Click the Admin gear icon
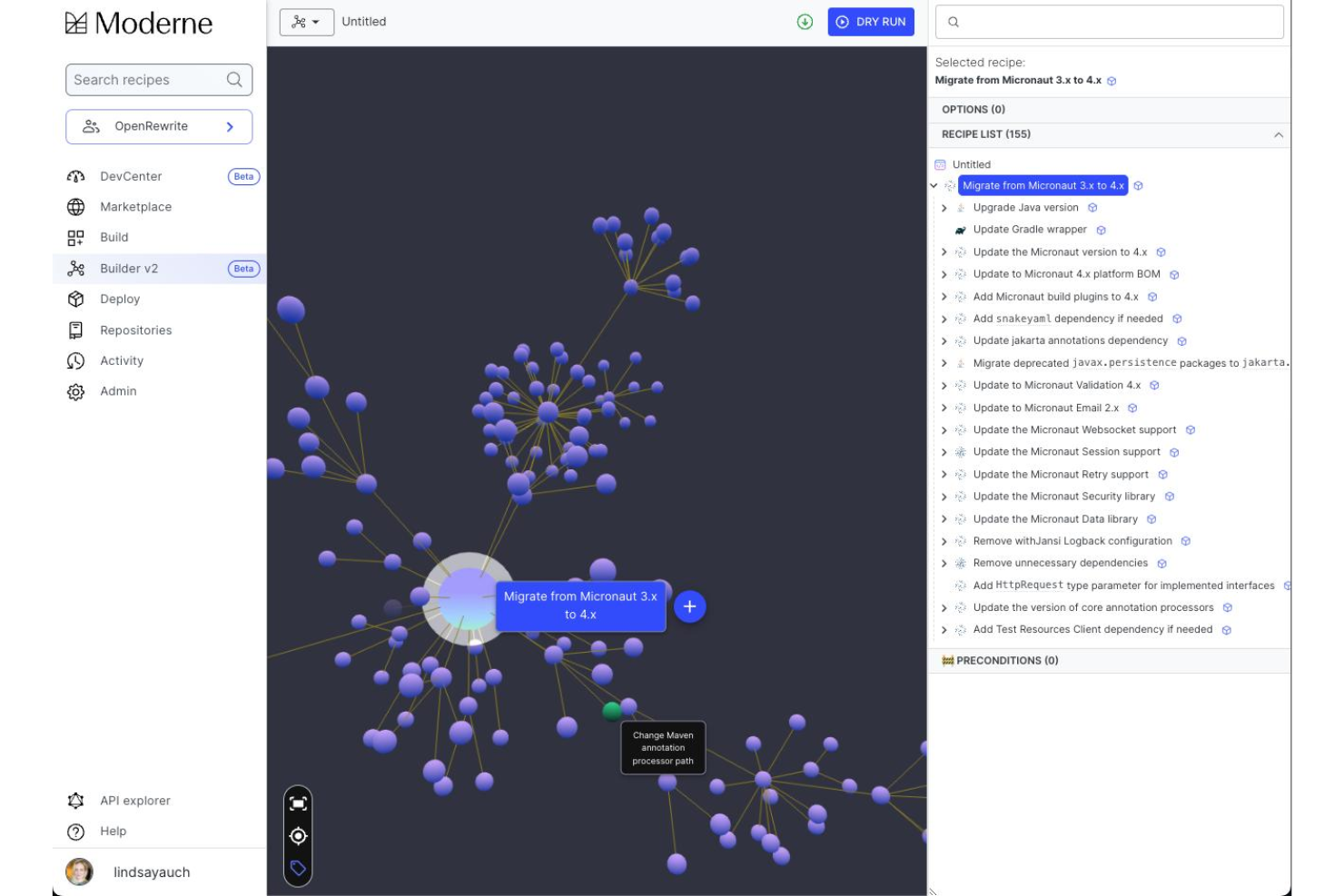 pyautogui.click(x=76, y=391)
